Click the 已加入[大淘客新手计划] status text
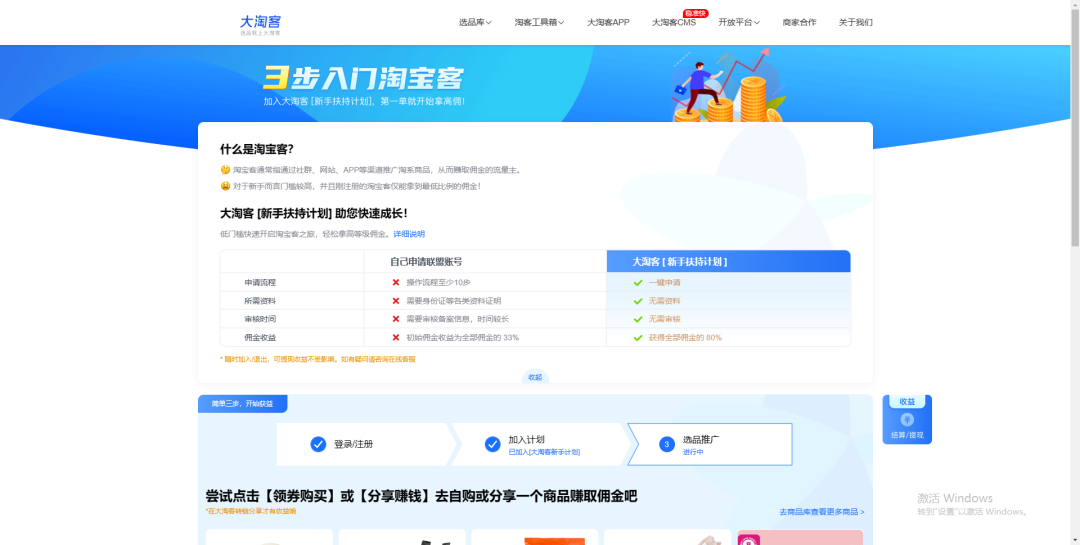 tap(544, 452)
